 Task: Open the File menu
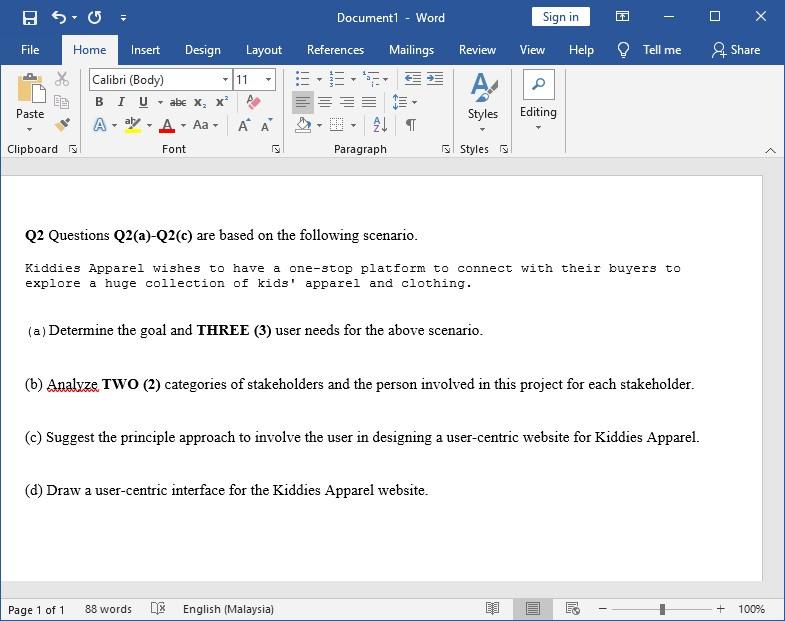click(x=30, y=50)
